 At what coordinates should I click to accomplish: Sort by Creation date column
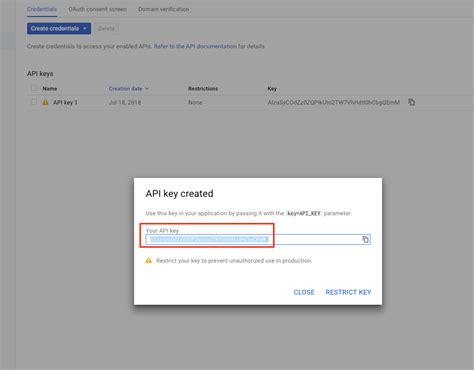(x=128, y=88)
